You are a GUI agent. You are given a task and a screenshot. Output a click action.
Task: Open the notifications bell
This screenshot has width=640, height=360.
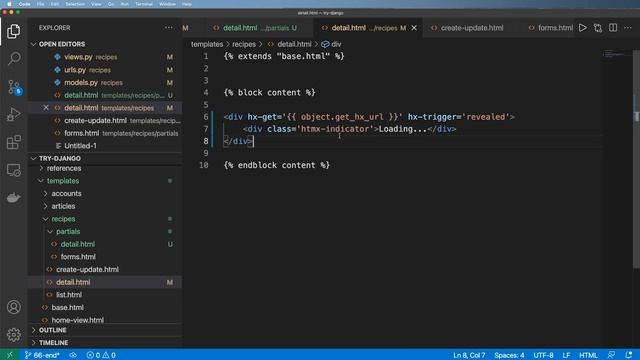[x=629, y=355]
